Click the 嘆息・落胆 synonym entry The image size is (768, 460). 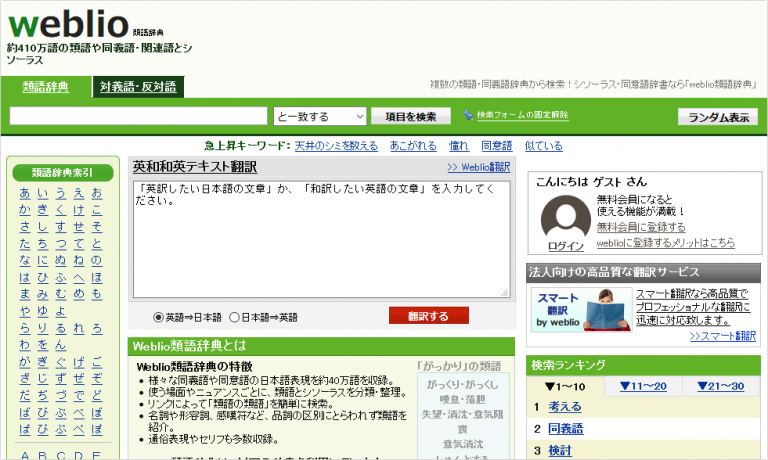click(462, 399)
